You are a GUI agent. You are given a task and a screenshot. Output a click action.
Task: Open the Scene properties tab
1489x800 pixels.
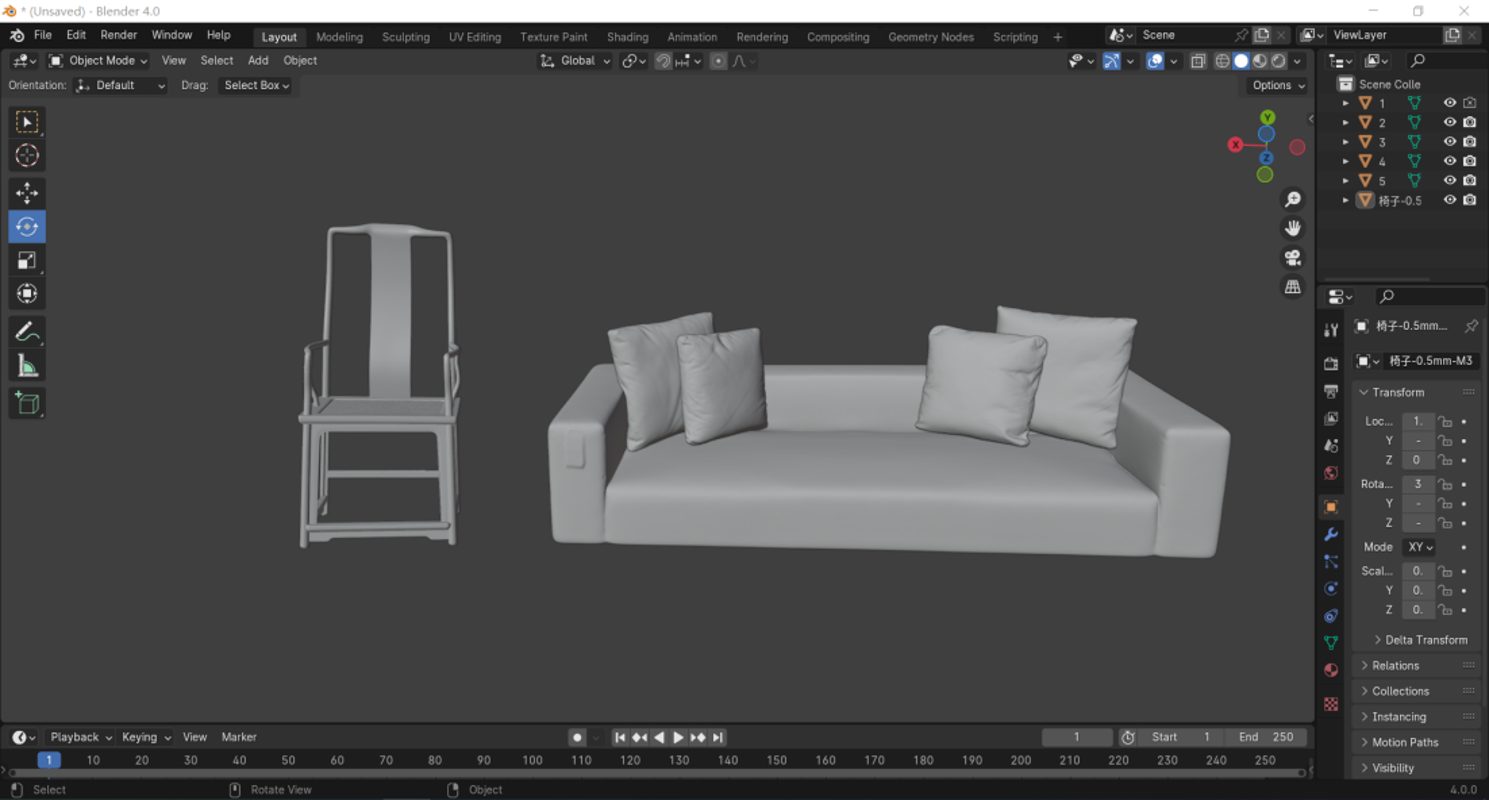1331,446
